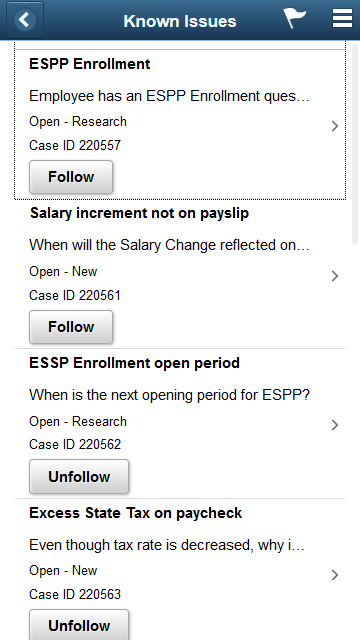Follow the Salary increment not on payslip issue
This screenshot has height=640, width=360.
[x=71, y=327]
